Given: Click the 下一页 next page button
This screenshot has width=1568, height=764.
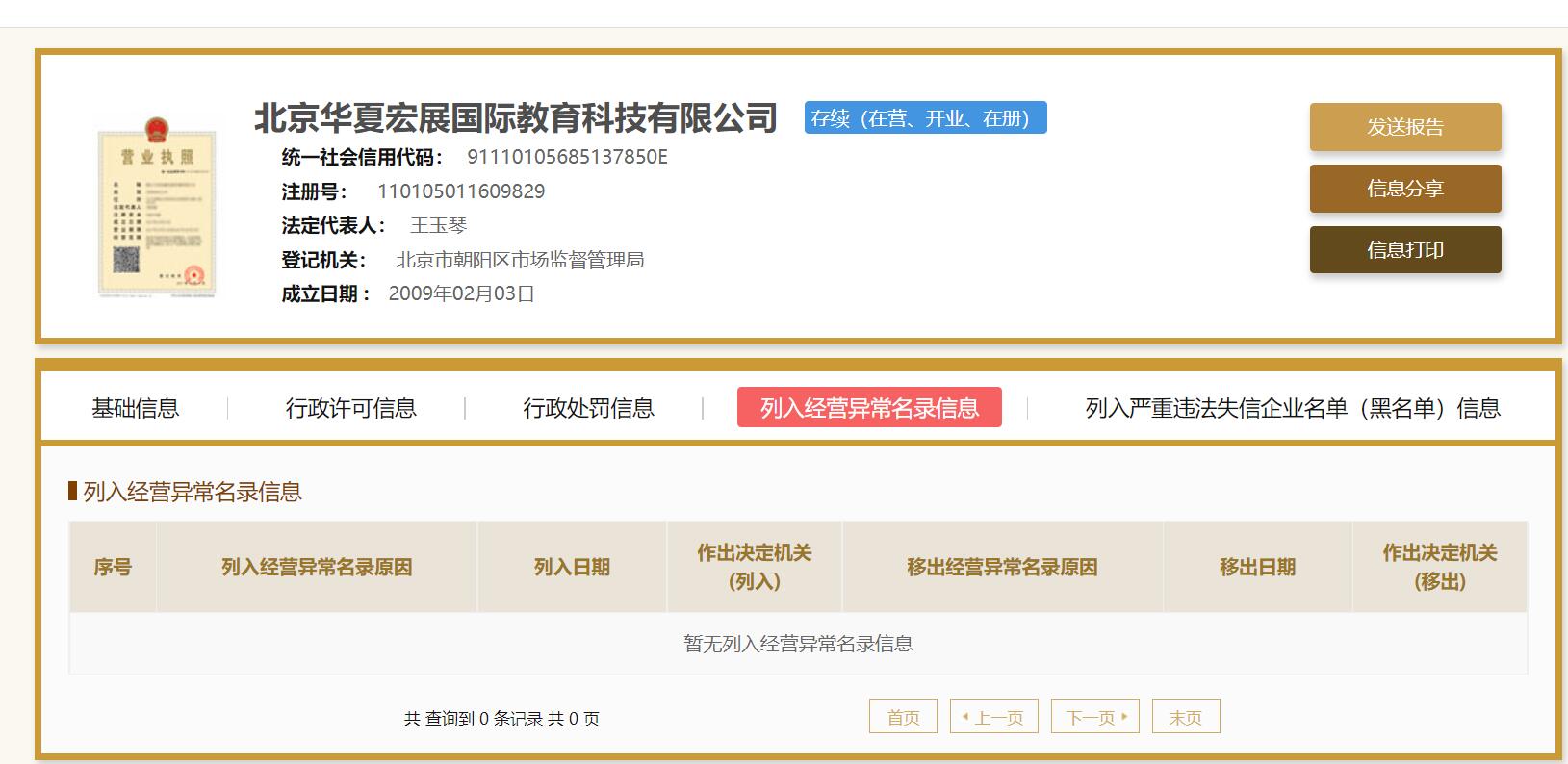Looking at the screenshot, I should pyautogui.click(x=1095, y=717).
